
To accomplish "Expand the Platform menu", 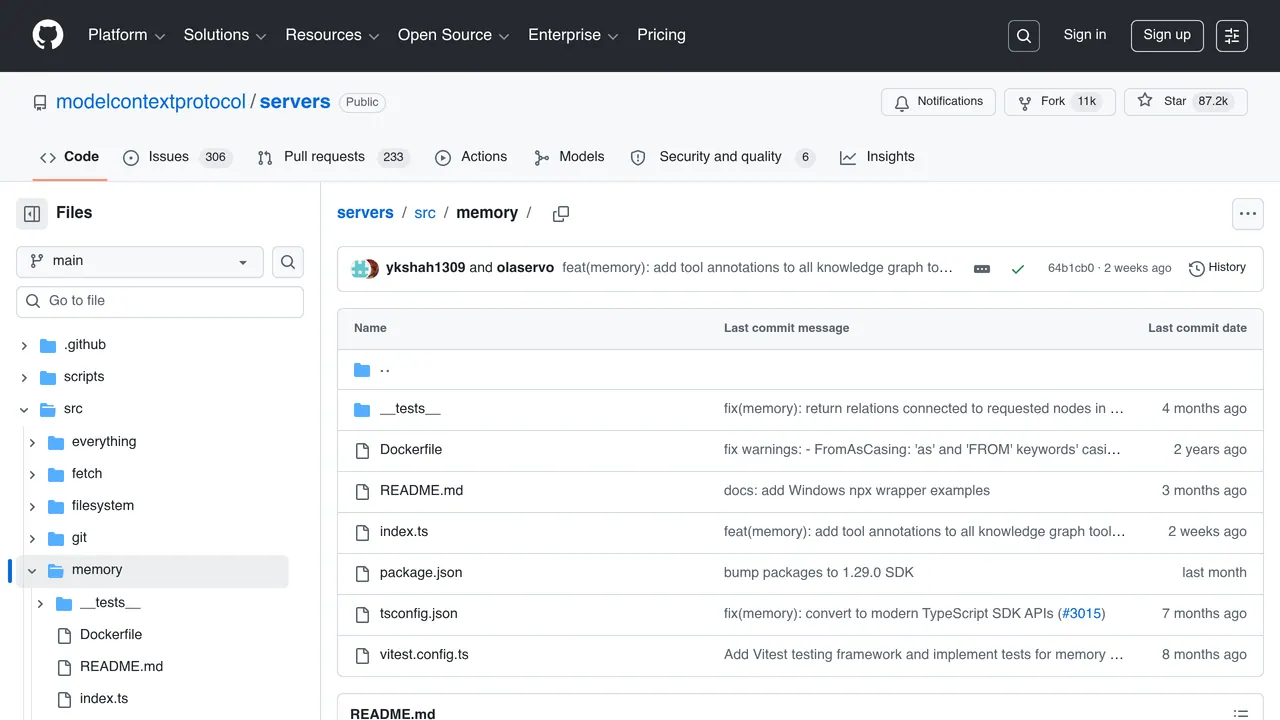I will pyautogui.click(x=127, y=35).
